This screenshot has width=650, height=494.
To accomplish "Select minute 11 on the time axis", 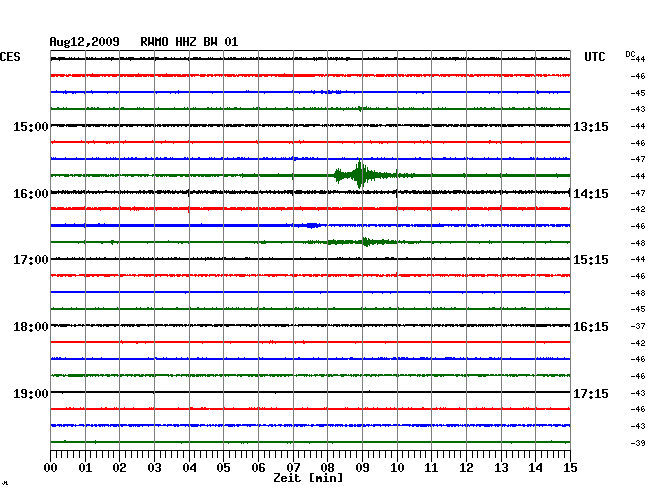I will 432,467.
